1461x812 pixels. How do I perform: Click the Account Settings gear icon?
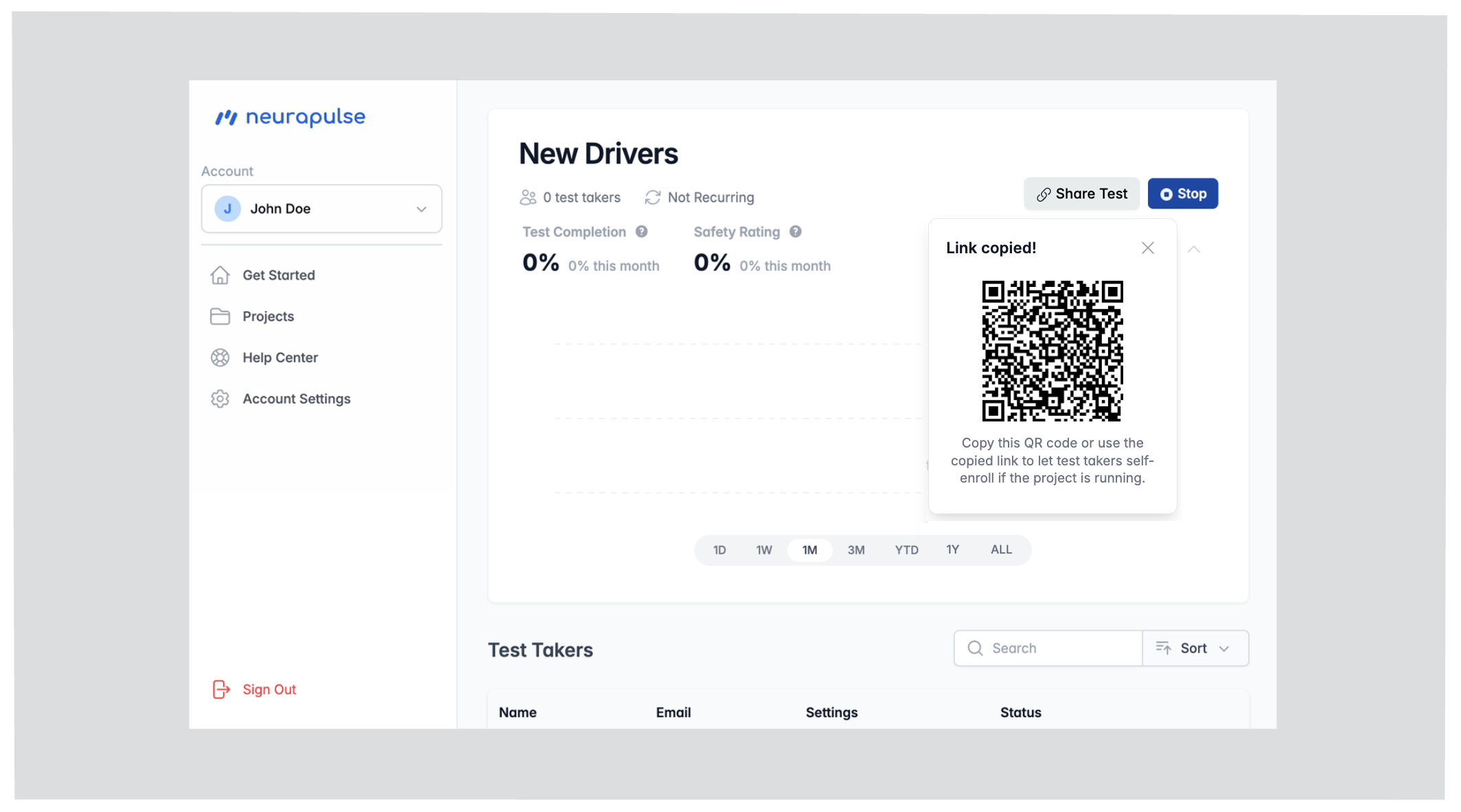pos(220,399)
